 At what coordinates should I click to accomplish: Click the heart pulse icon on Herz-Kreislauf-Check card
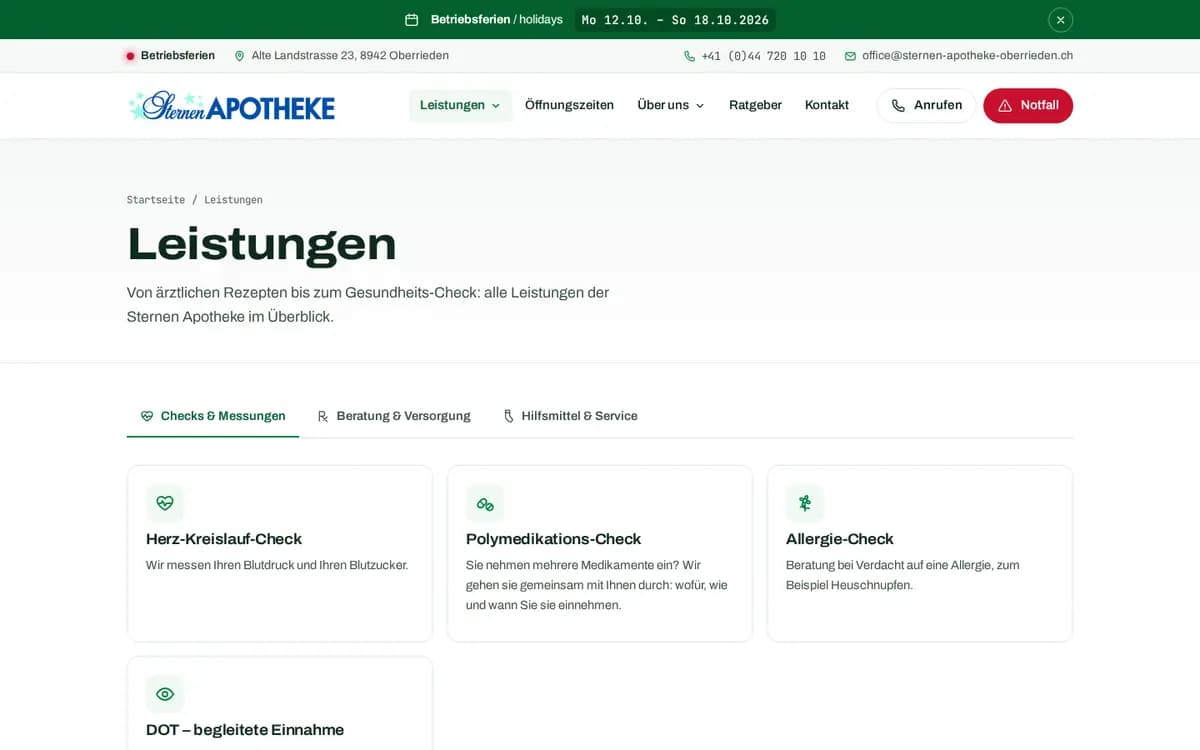pos(165,503)
